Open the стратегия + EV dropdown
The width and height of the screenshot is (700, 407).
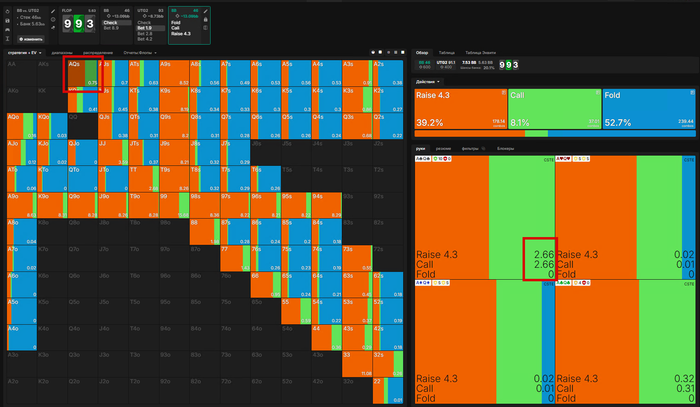25,53
